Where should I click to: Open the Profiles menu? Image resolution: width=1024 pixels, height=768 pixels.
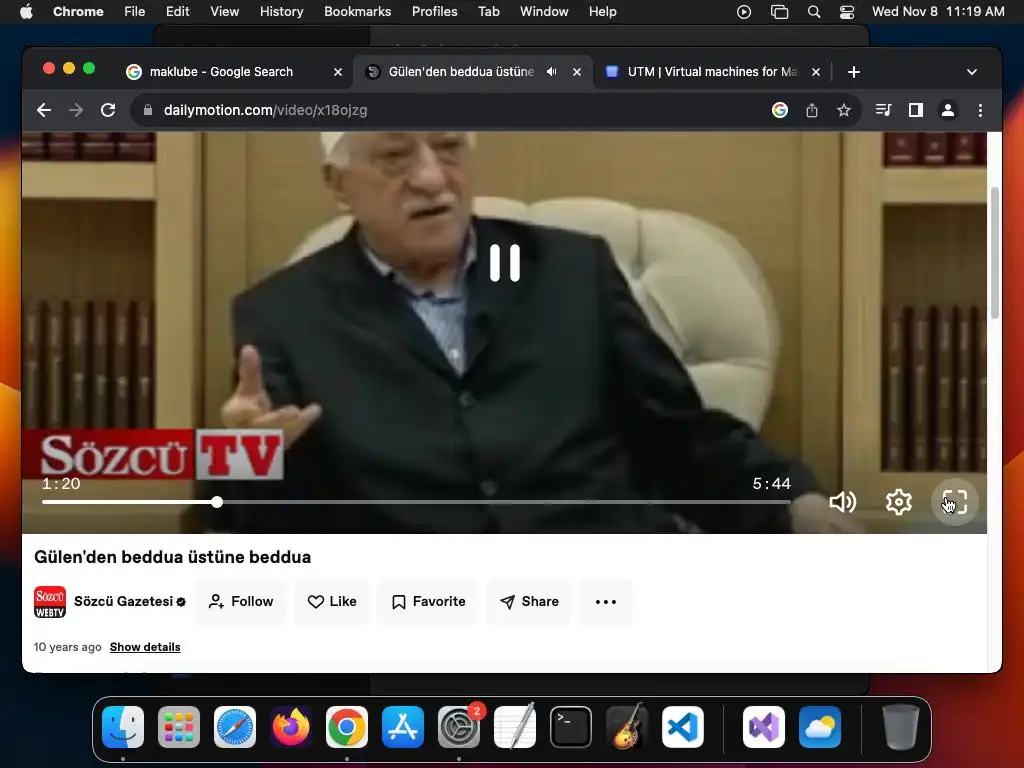point(434,12)
